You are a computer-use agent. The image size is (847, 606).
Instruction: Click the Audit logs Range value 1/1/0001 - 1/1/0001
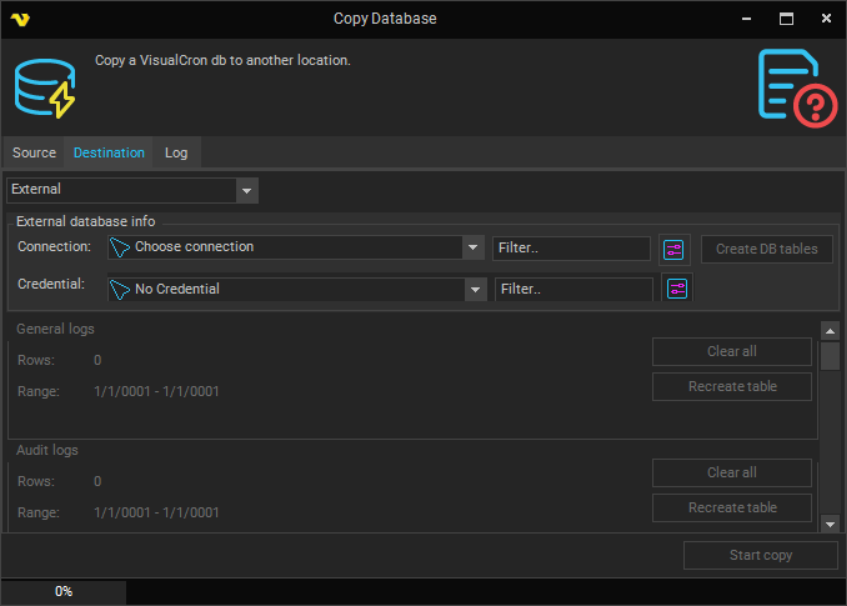tap(157, 512)
